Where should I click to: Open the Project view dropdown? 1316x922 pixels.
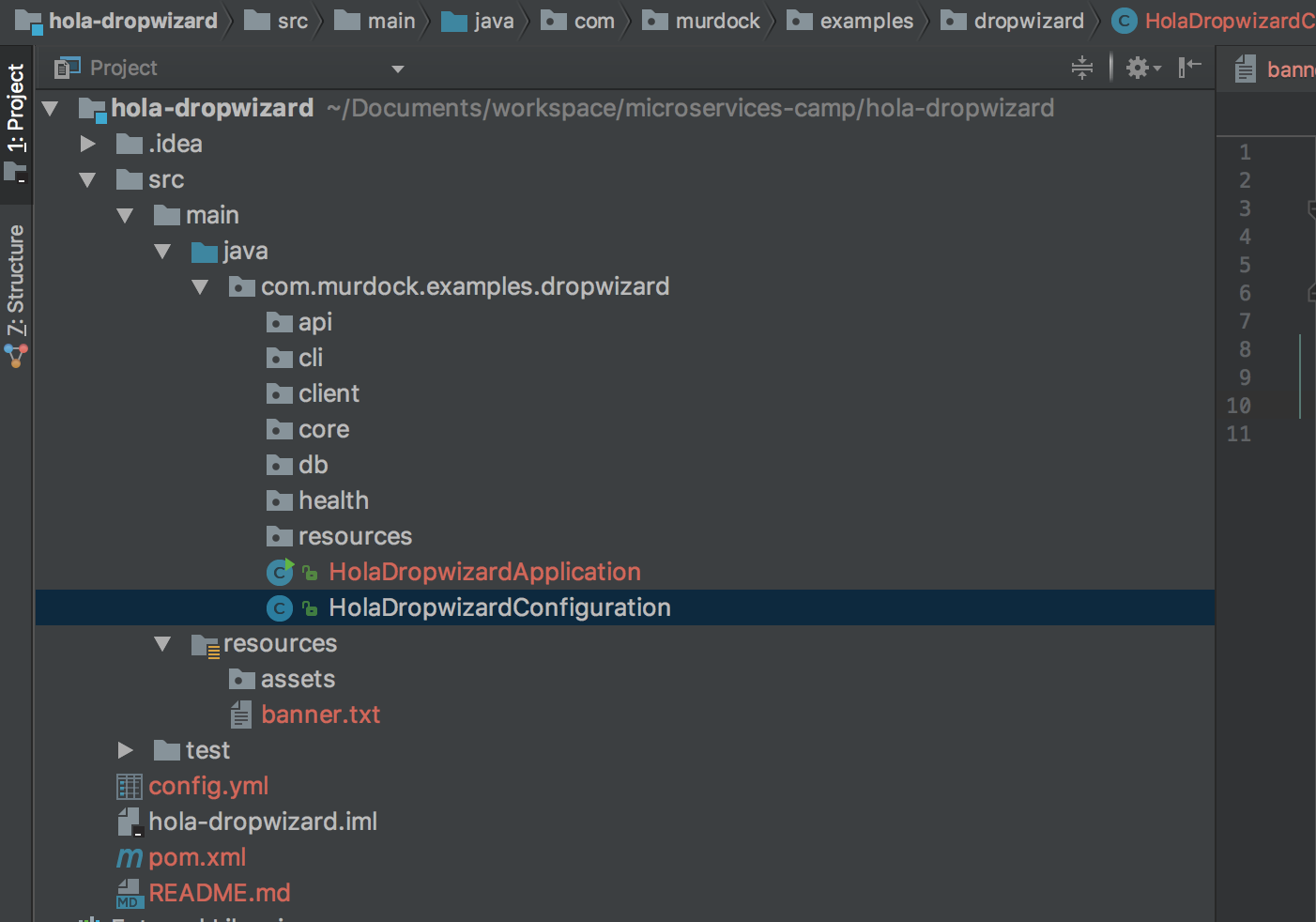pyautogui.click(x=397, y=69)
